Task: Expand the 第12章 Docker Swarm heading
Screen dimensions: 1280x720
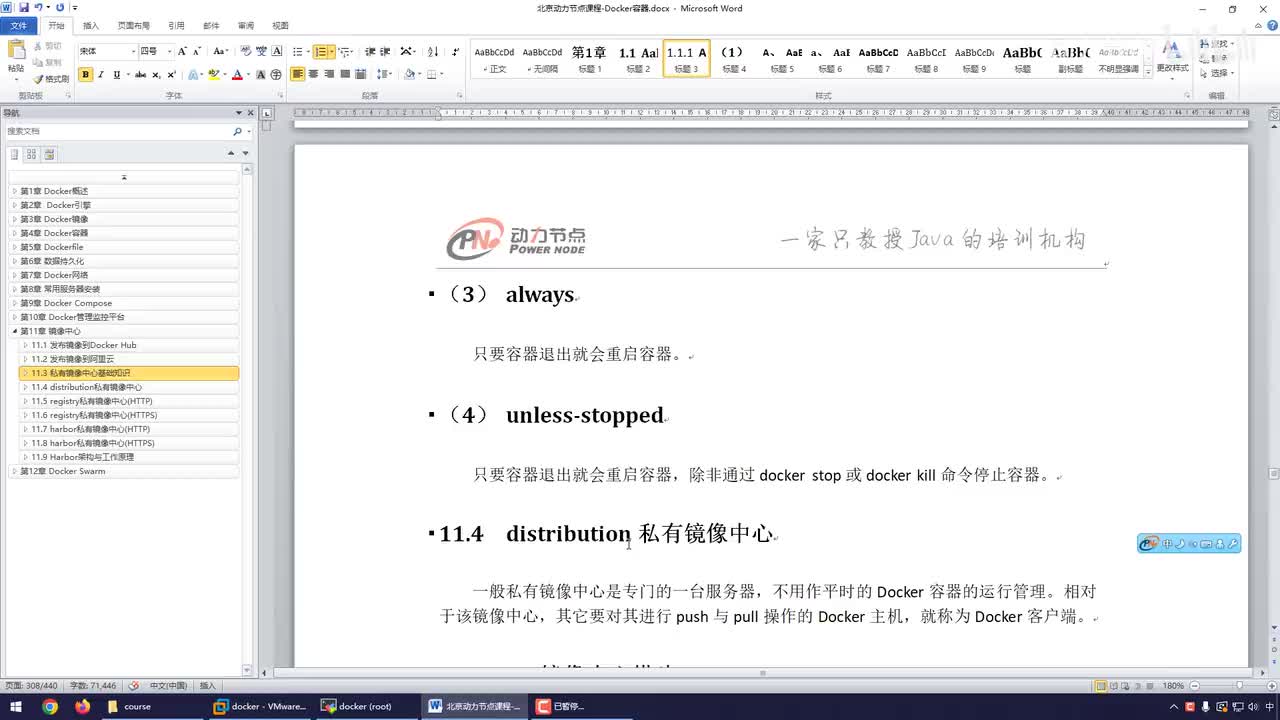Action: pos(15,471)
